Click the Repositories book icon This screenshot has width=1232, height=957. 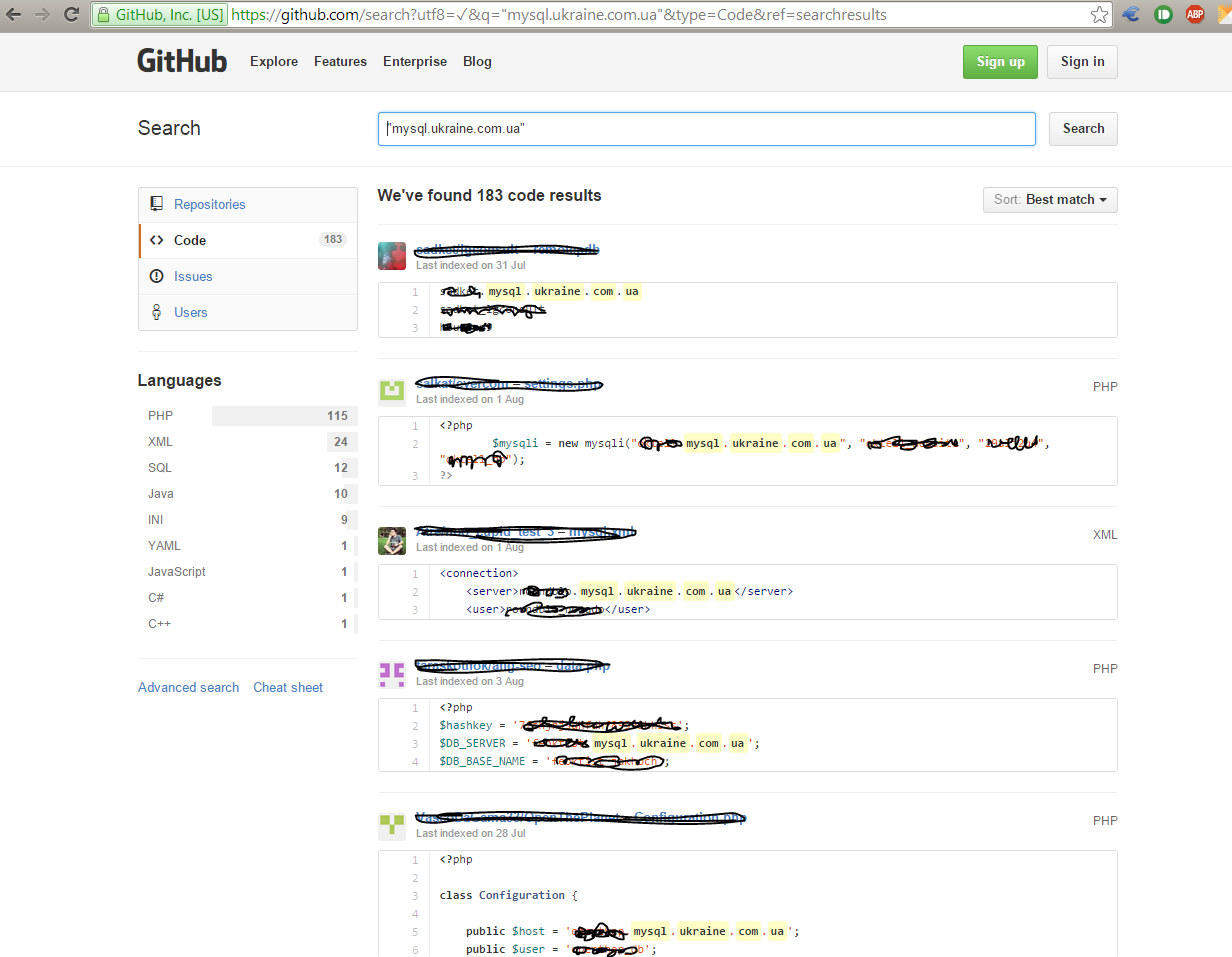(x=156, y=204)
